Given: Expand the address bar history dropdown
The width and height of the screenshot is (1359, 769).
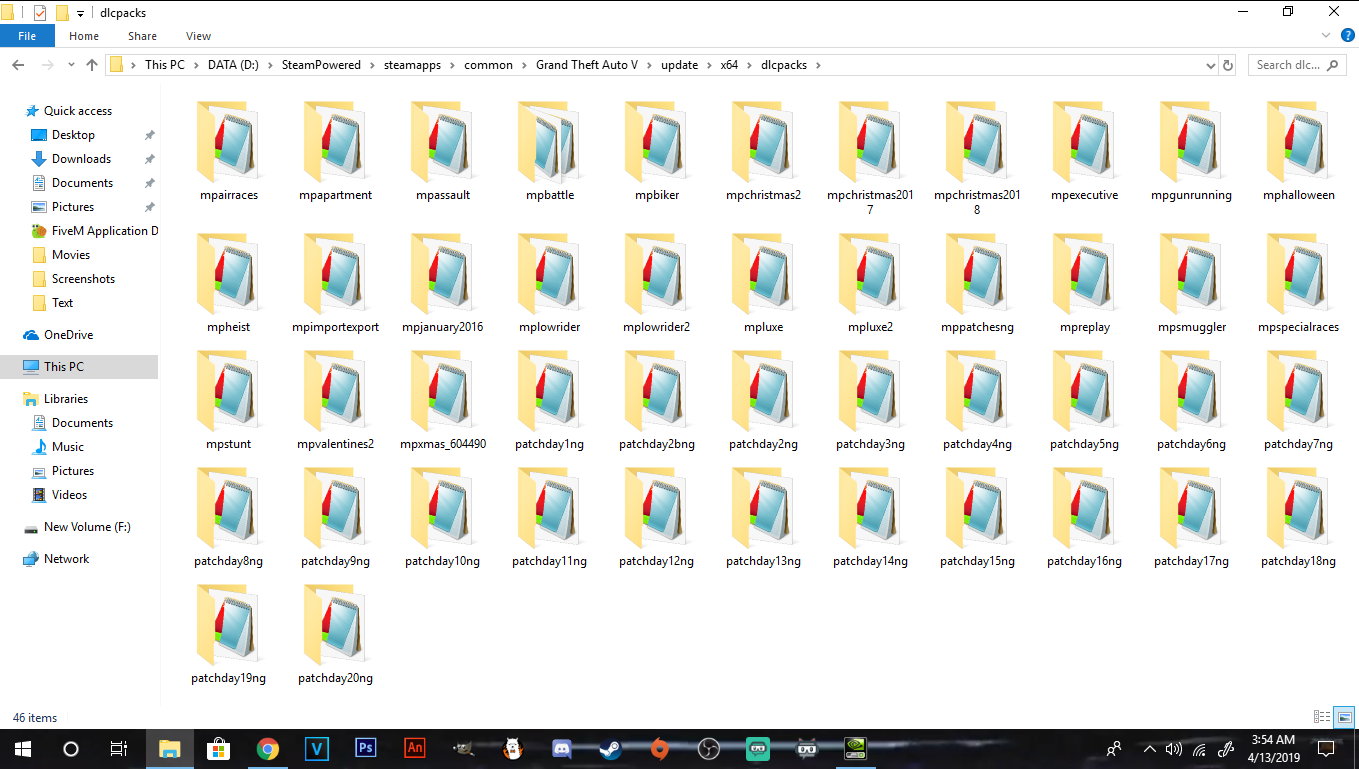Looking at the screenshot, I should [1211, 65].
